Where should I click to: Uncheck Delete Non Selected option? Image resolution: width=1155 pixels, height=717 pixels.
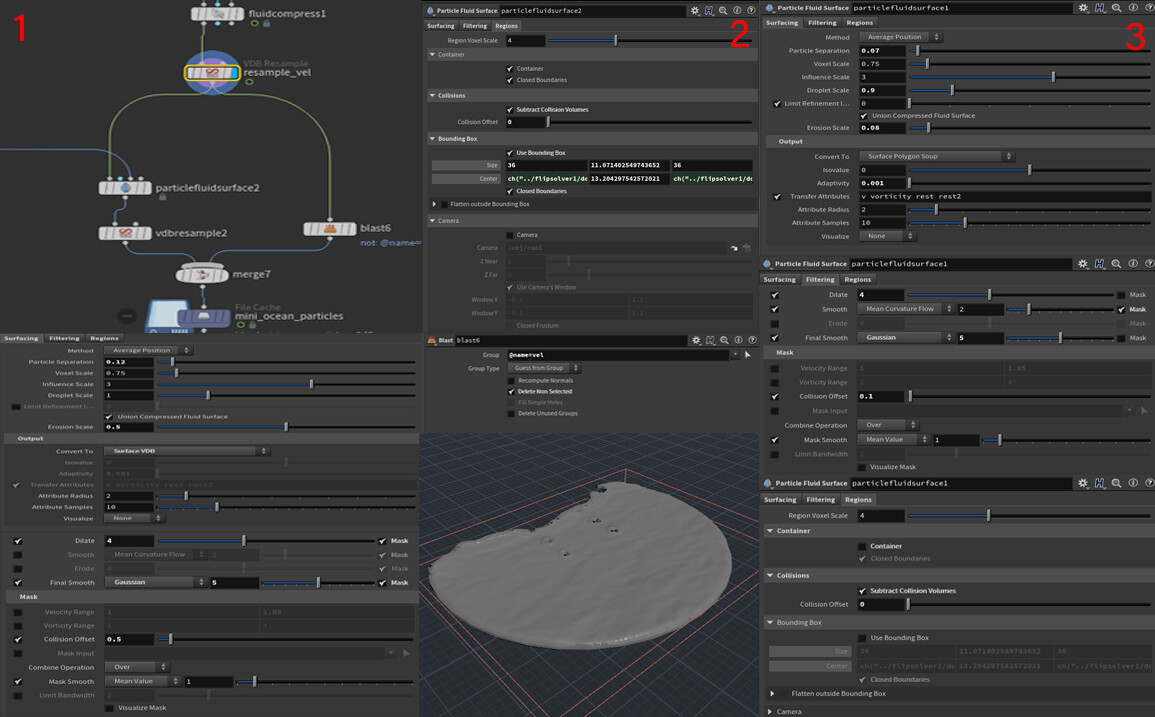point(511,392)
